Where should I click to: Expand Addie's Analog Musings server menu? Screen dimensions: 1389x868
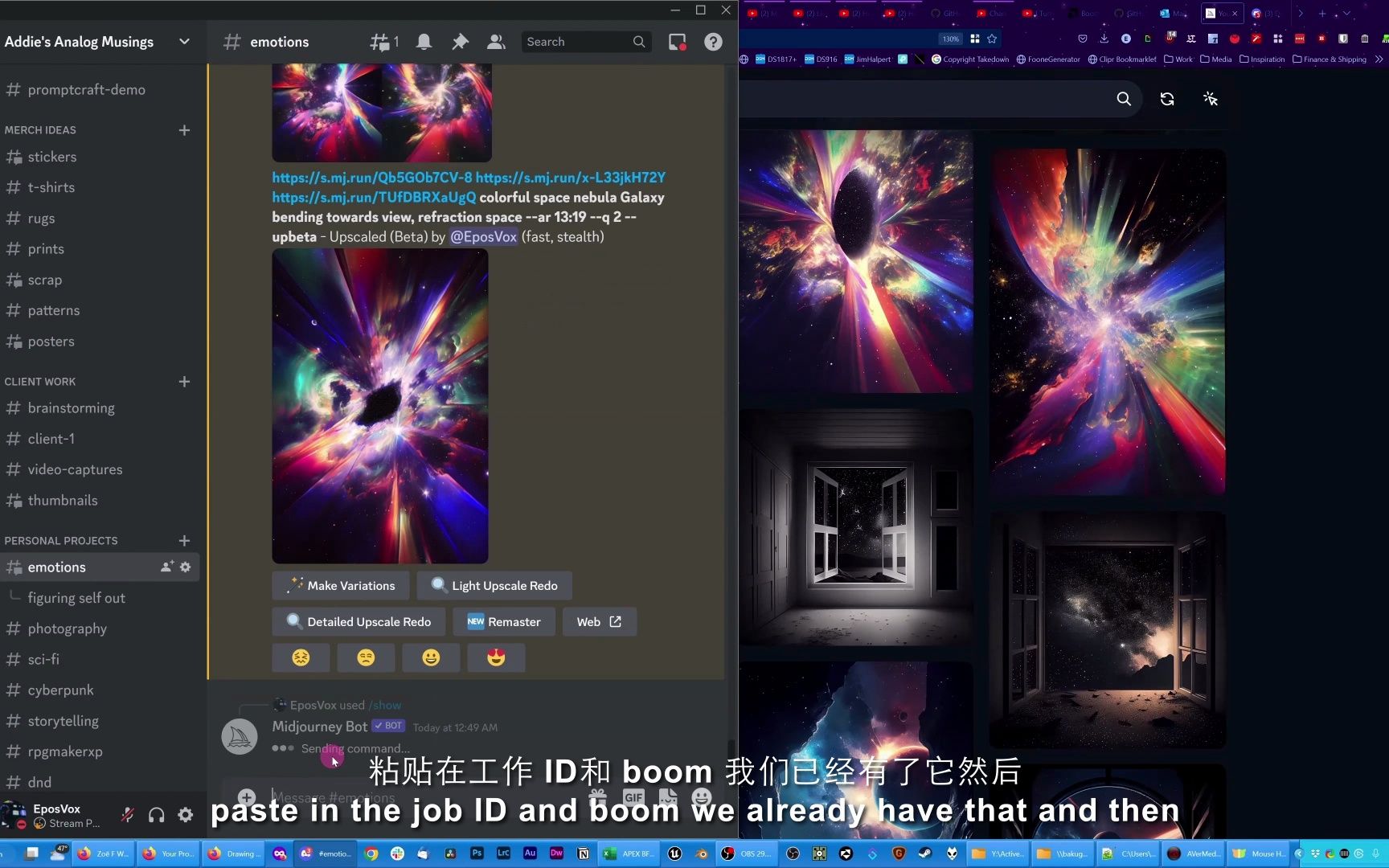coord(184,42)
